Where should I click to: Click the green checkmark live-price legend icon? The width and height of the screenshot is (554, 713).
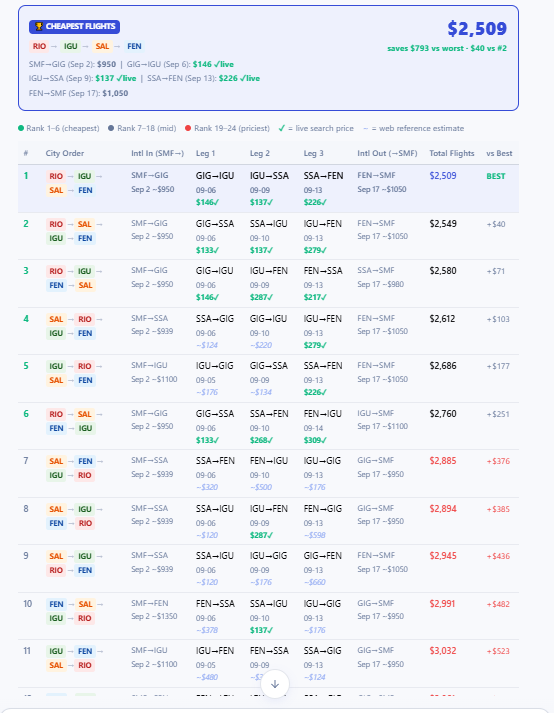282,128
